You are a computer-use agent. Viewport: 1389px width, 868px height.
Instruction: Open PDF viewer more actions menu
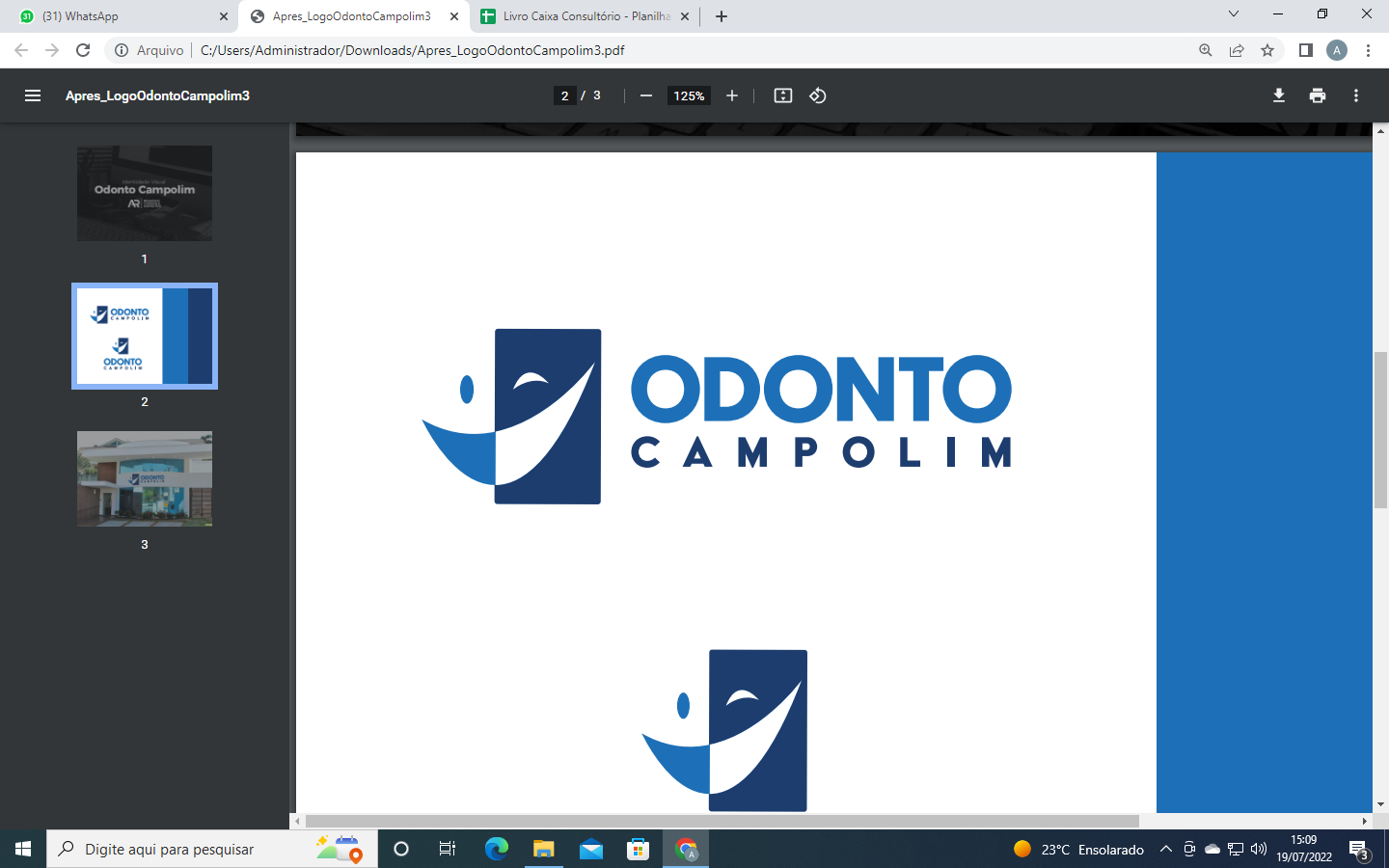click(1356, 95)
